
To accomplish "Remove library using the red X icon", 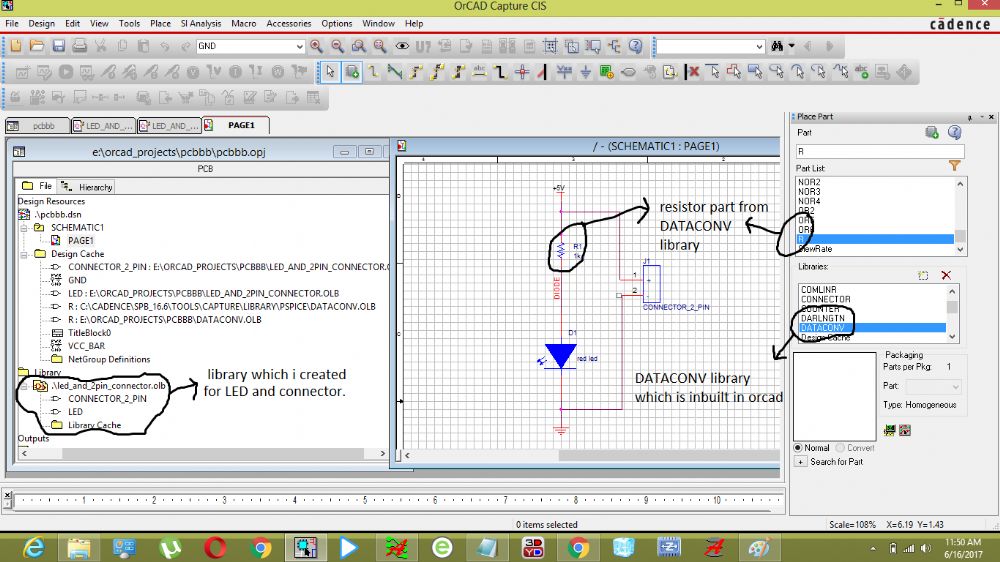I will click(946, 275).
